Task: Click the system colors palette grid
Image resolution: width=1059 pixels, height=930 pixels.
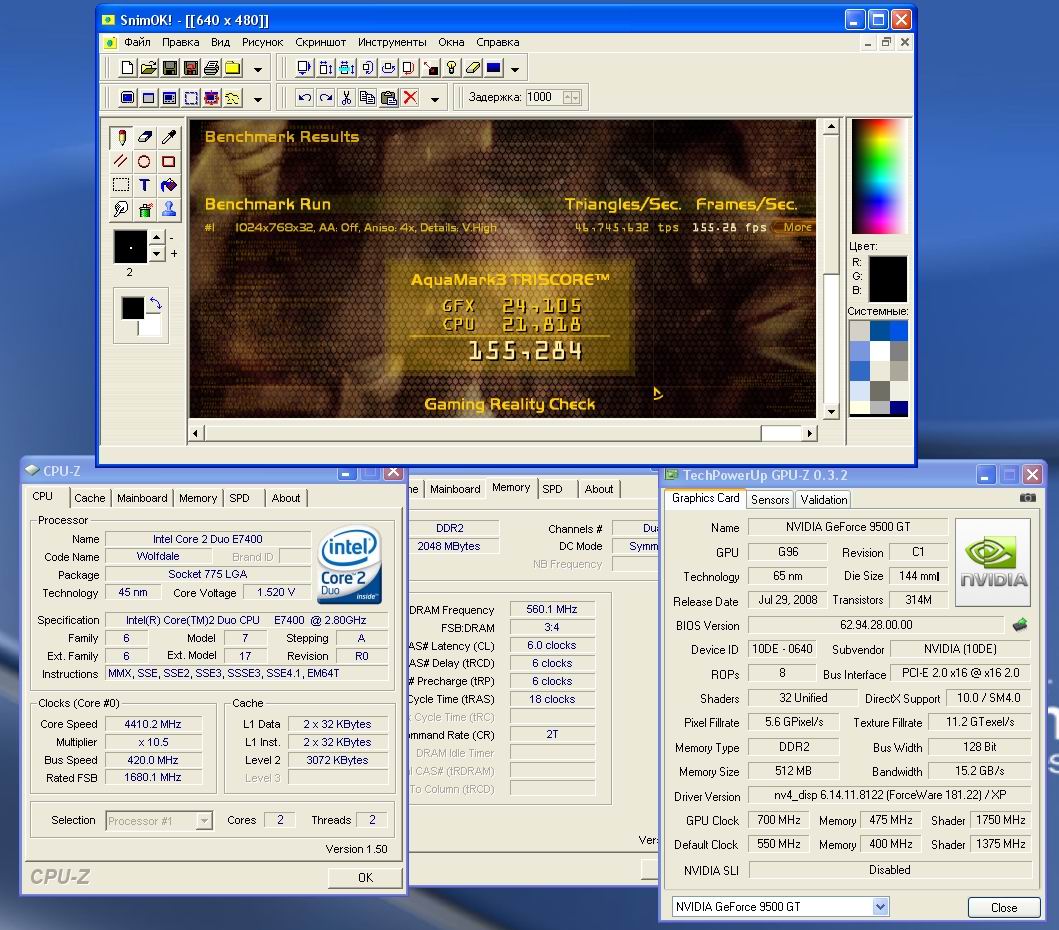Action: [878, 367]
